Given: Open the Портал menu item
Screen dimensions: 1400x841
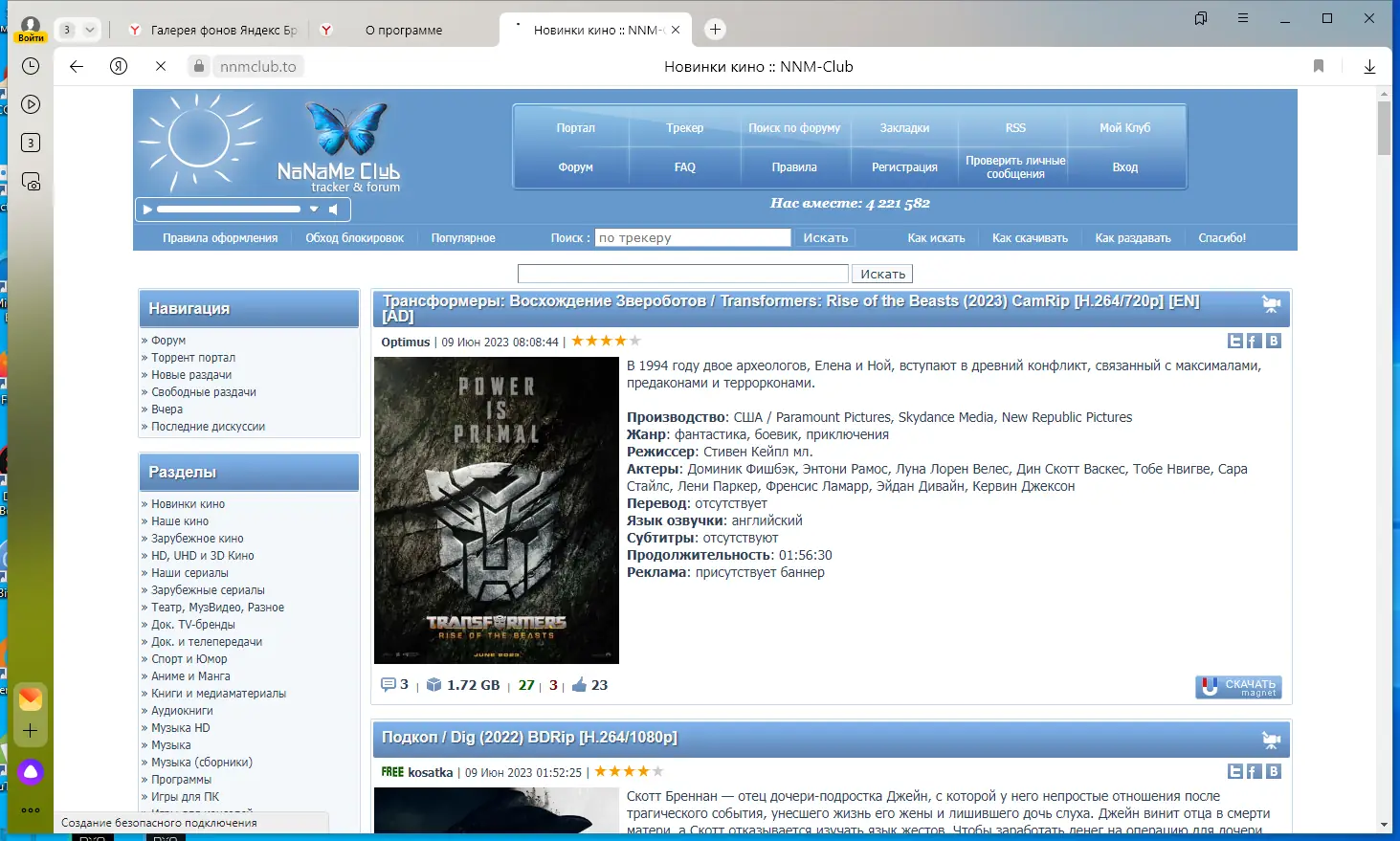Looking at the screenshot, I should [576, 128].
